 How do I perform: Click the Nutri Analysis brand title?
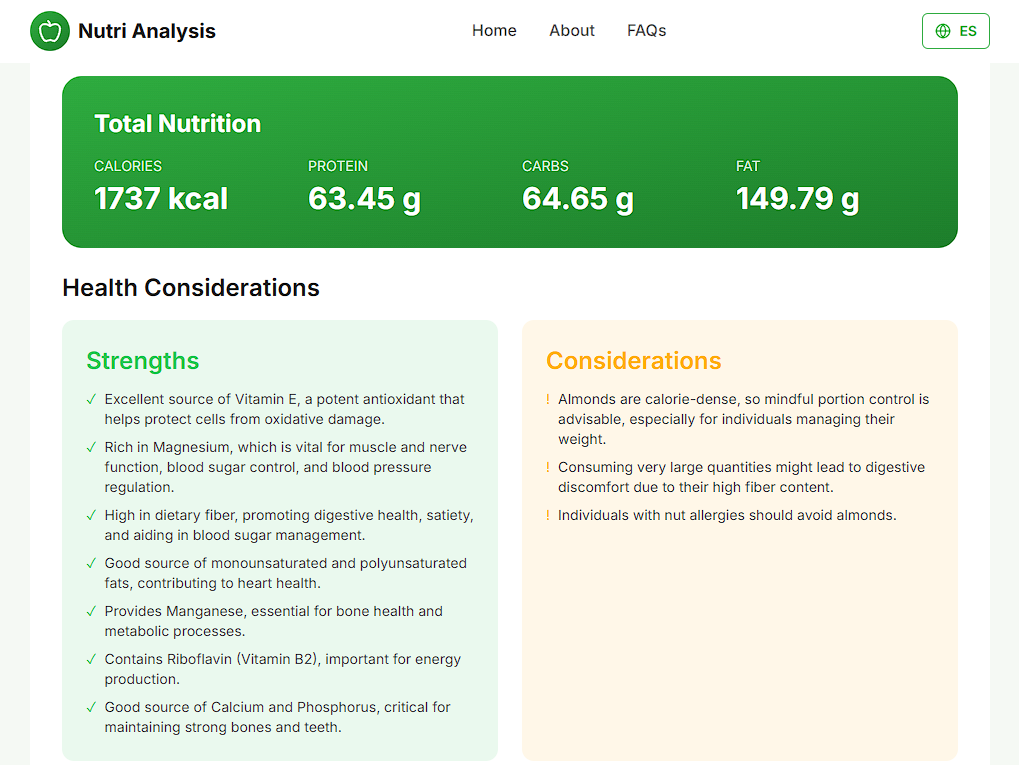click(x=147, y=31)
